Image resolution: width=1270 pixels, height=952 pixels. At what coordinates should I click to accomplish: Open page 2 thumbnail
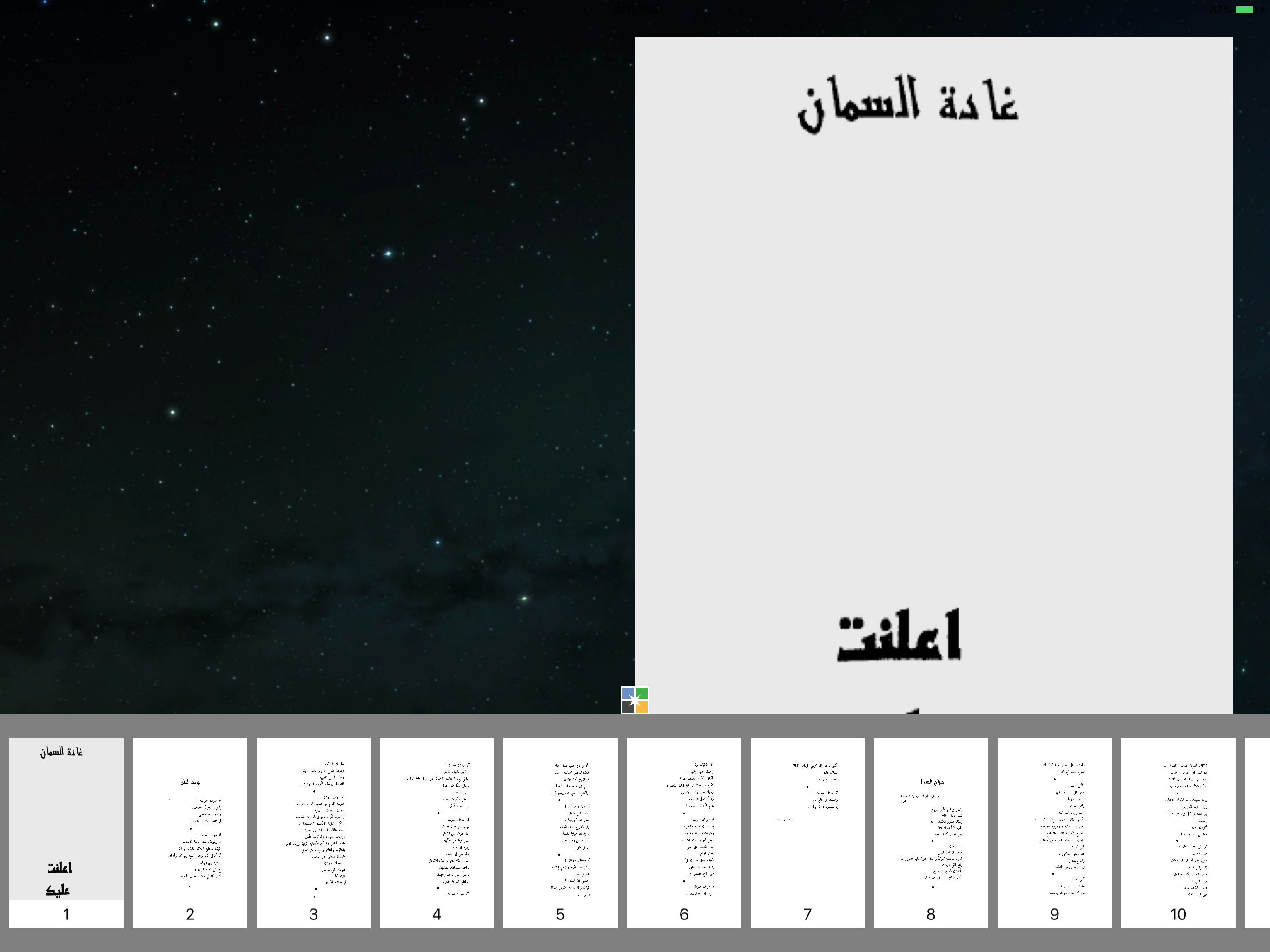point(190,833)
